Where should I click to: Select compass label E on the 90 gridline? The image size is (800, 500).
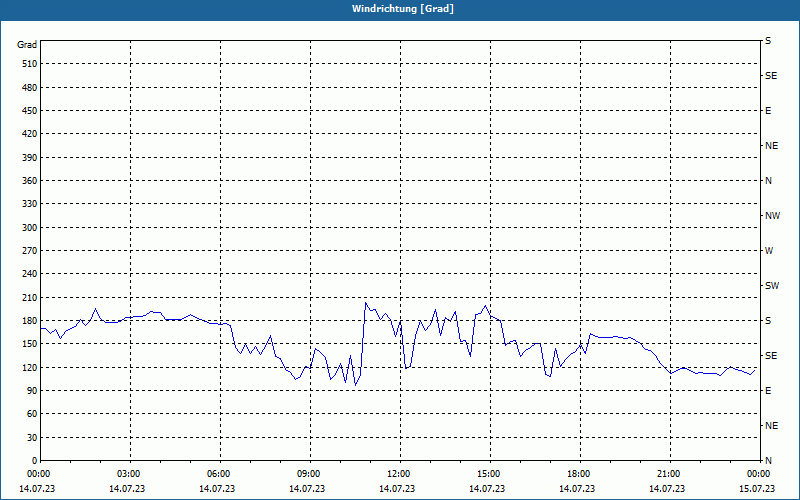tap(768, 391)
